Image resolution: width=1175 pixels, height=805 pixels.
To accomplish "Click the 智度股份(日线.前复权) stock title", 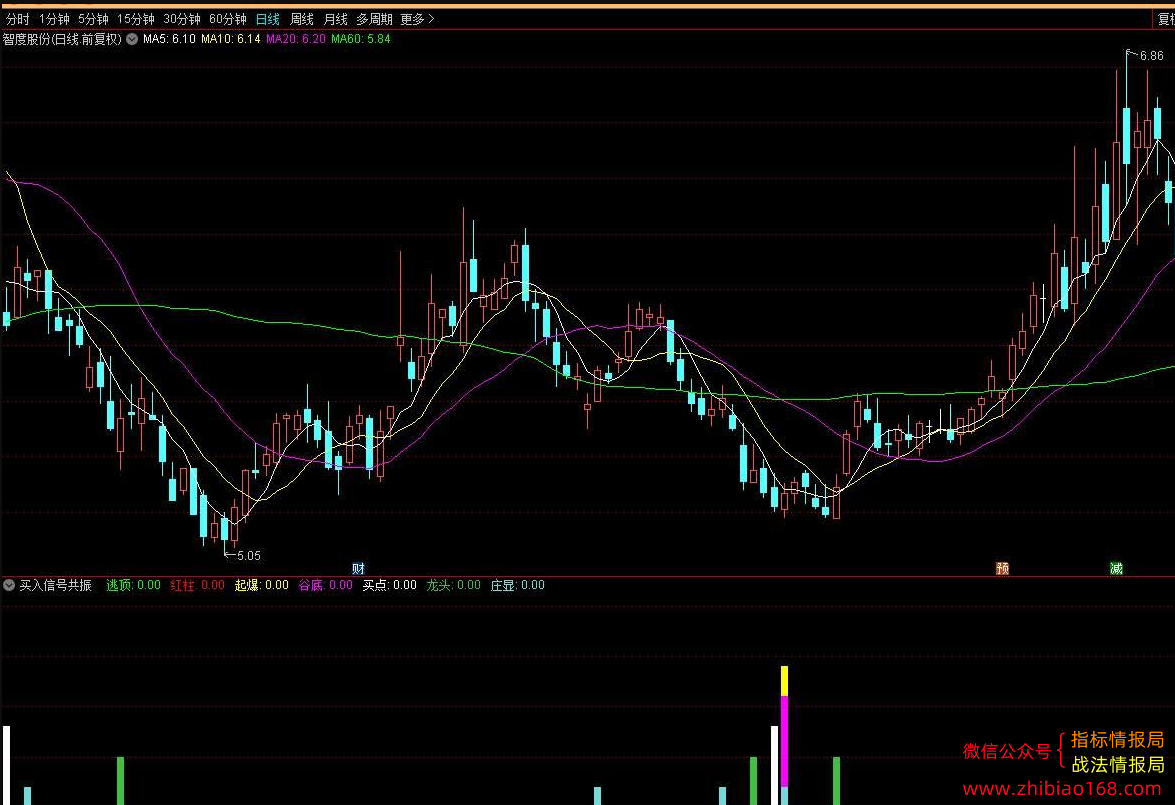I will (x=62, y=39).
